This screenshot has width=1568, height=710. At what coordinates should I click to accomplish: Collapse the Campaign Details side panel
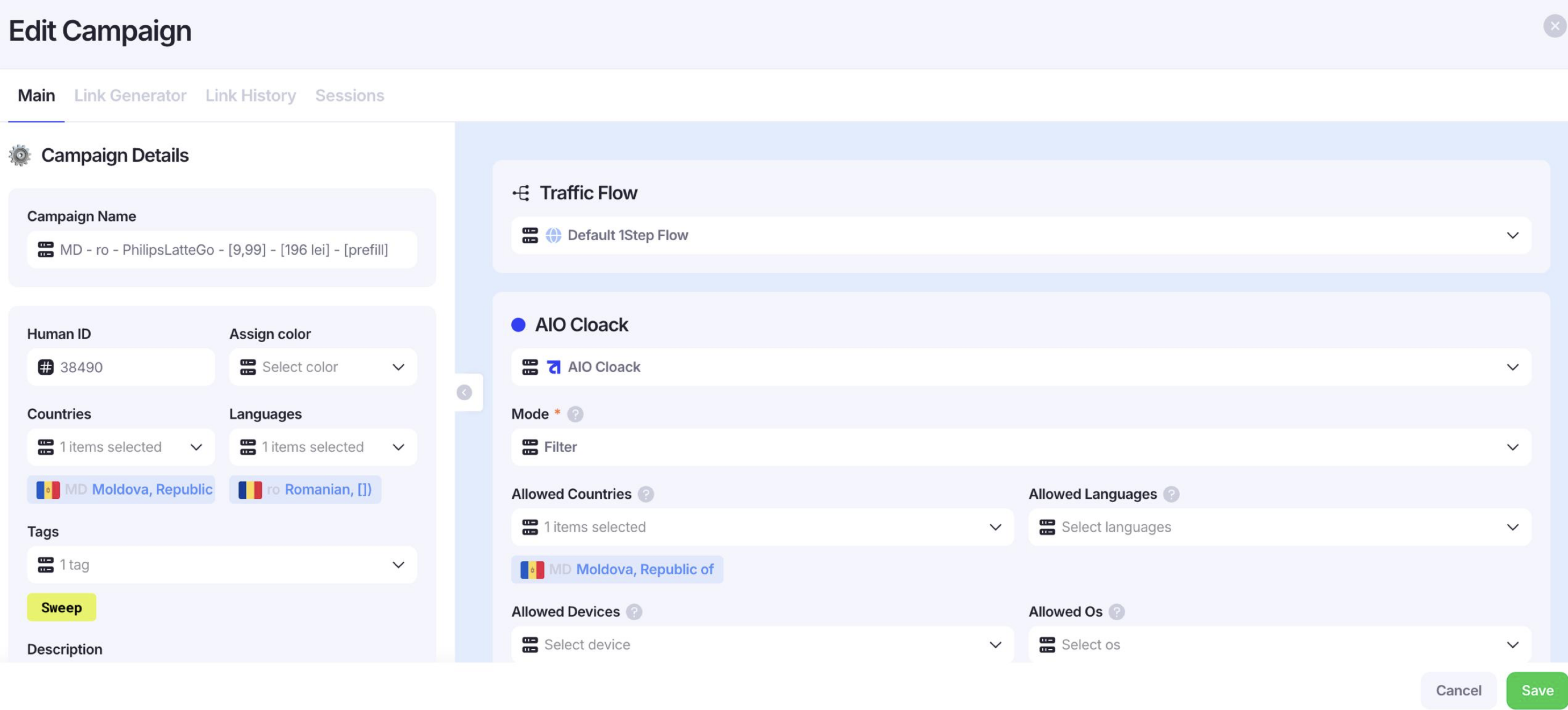coord(464,393)
